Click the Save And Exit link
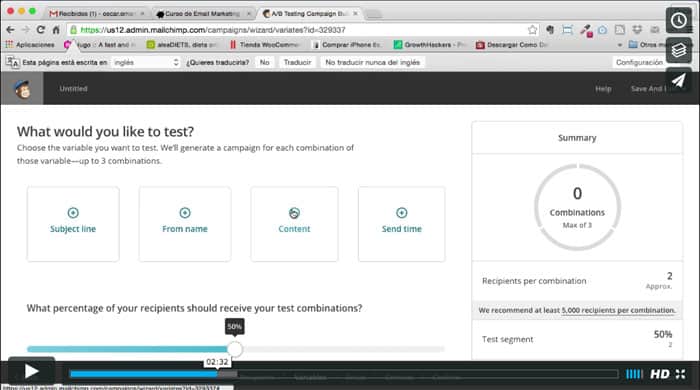The image size is (700, 390). click(x=648, y=89)
